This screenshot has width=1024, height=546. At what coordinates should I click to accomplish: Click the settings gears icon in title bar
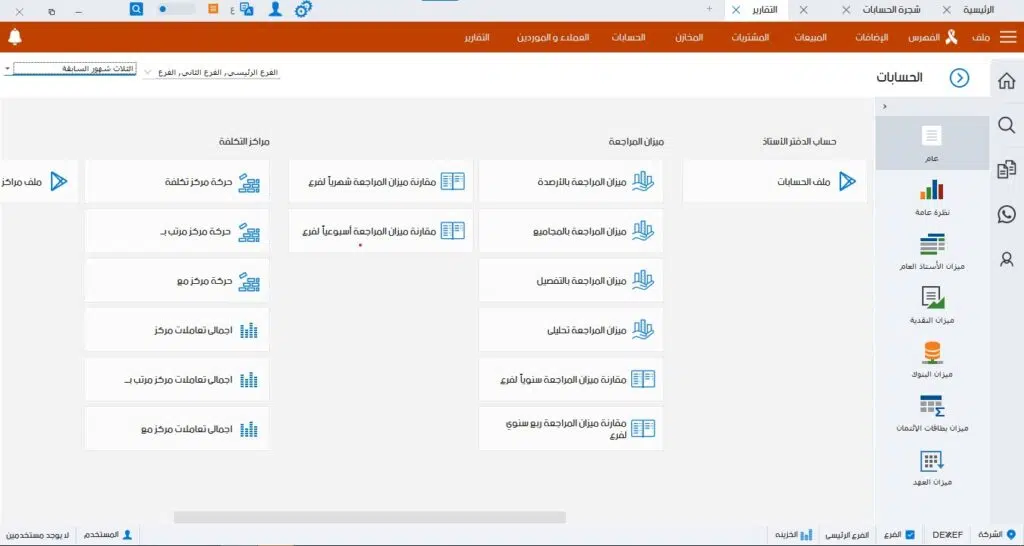coord(303,10)
